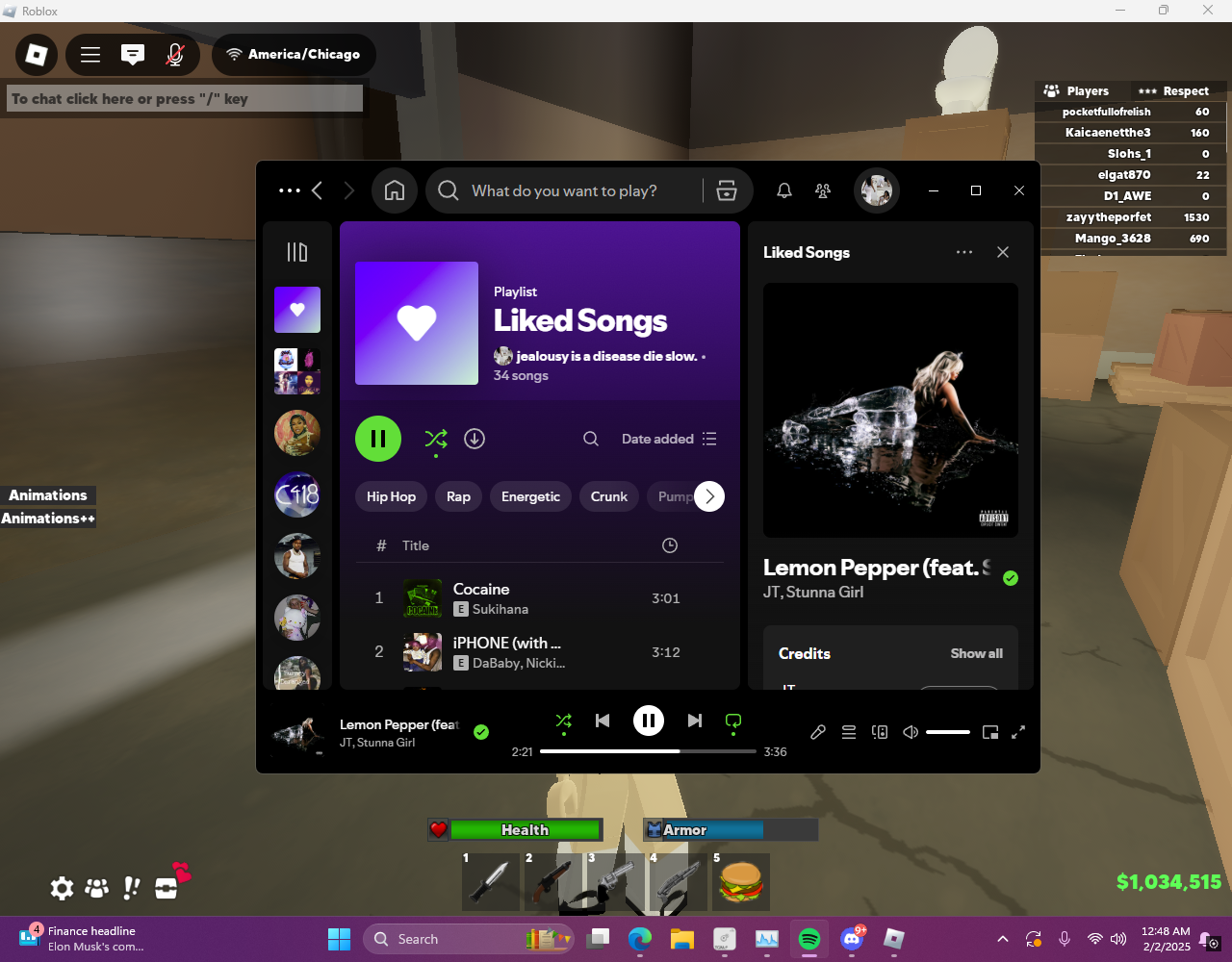Select knife in hotbar slot 1

(x=491, y=881)
